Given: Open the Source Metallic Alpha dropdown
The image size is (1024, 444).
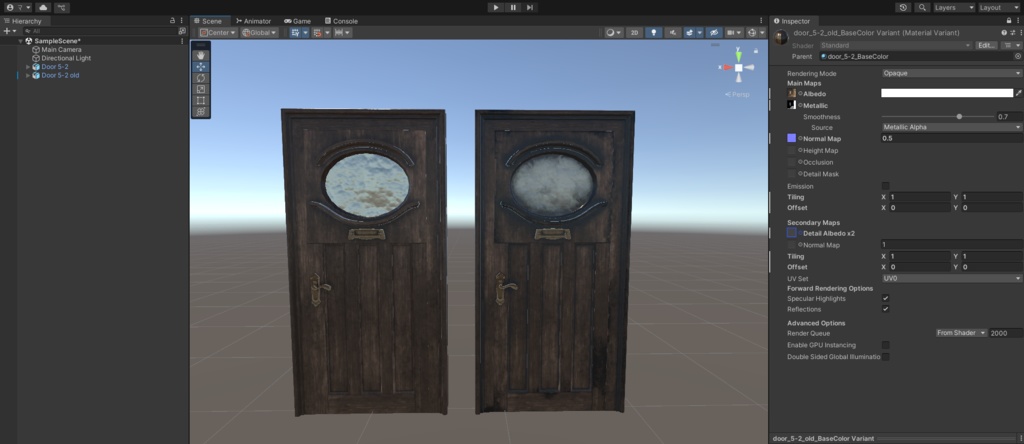Looking at the screenshot, I should point(952,127).
